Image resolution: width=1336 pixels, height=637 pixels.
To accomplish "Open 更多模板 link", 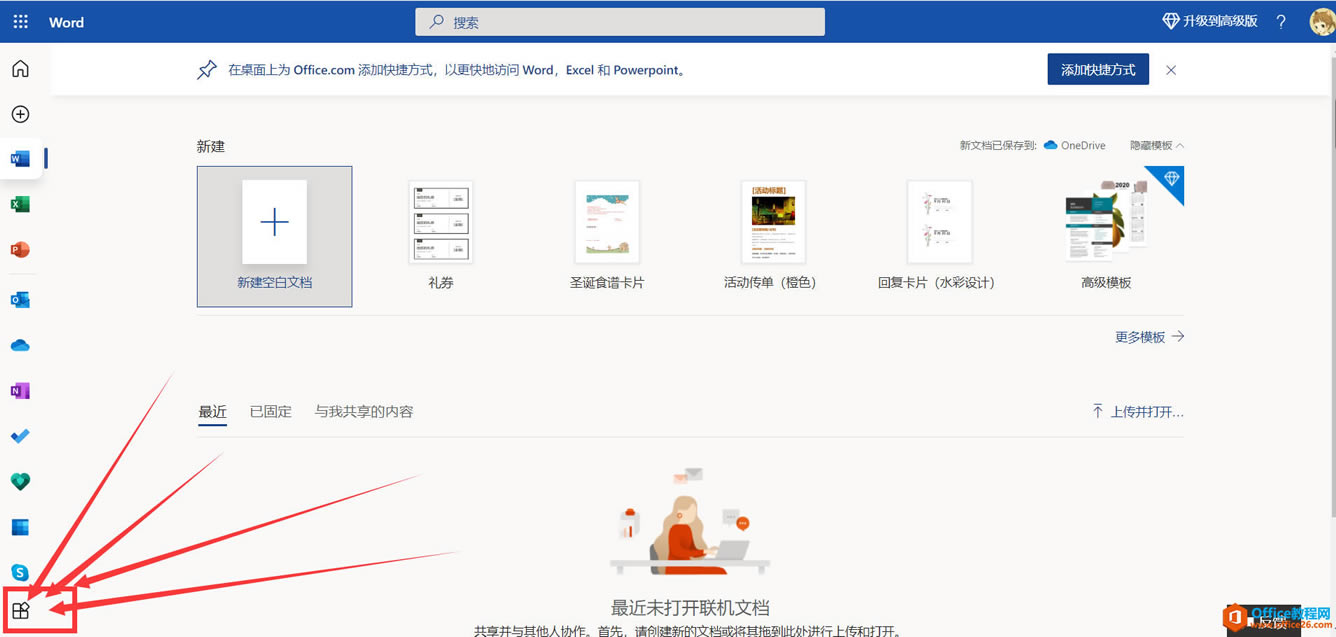I will click(x=1149, y=337).
